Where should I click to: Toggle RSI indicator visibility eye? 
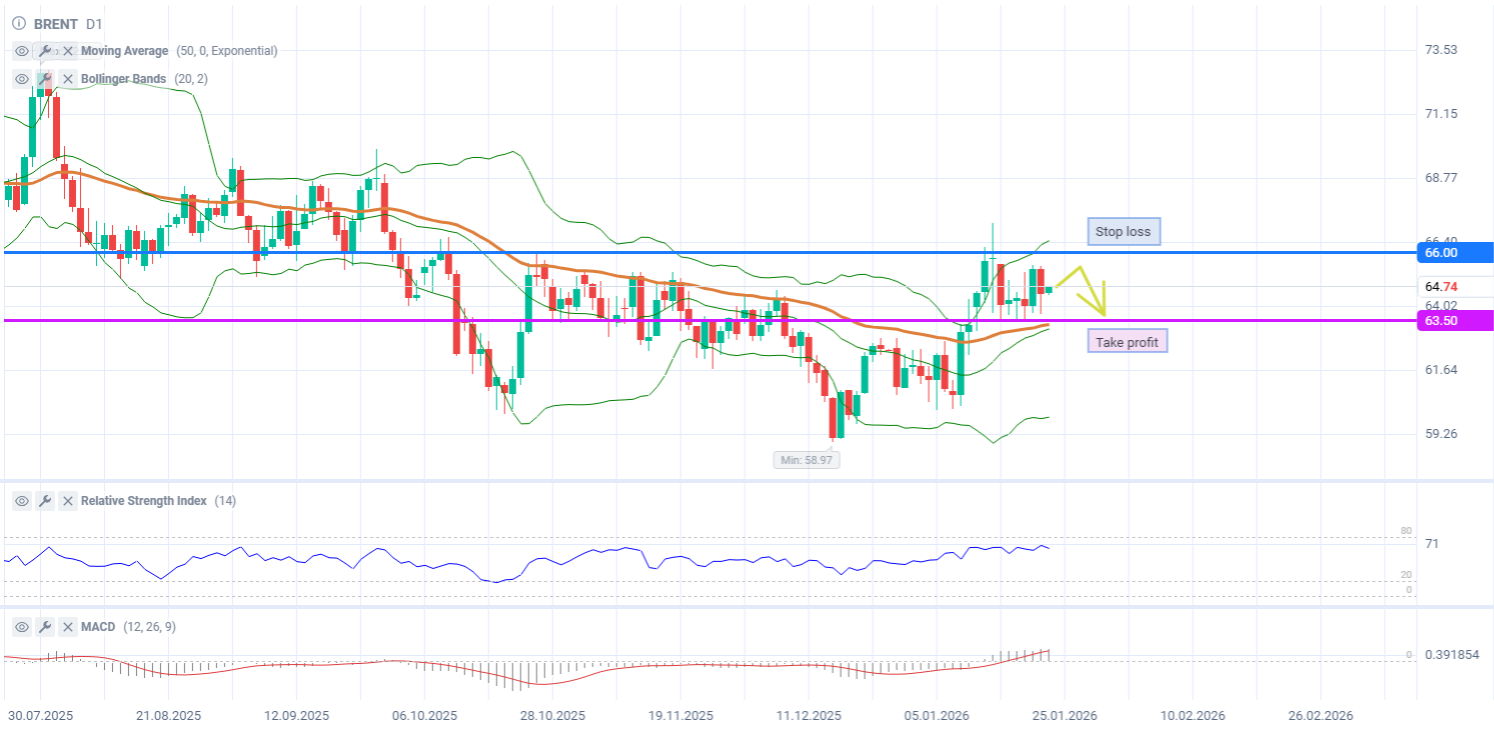coord(22,501)
